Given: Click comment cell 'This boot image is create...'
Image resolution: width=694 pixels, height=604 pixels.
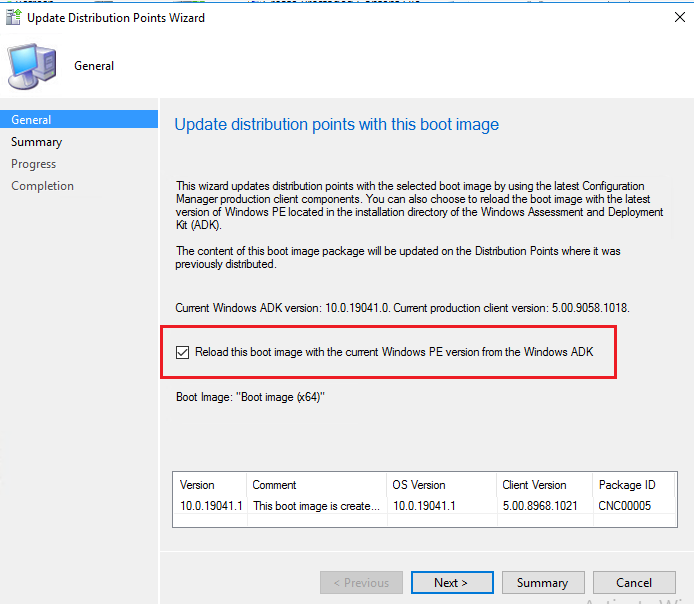Looking at the screenshot, I should coord(316,505).
